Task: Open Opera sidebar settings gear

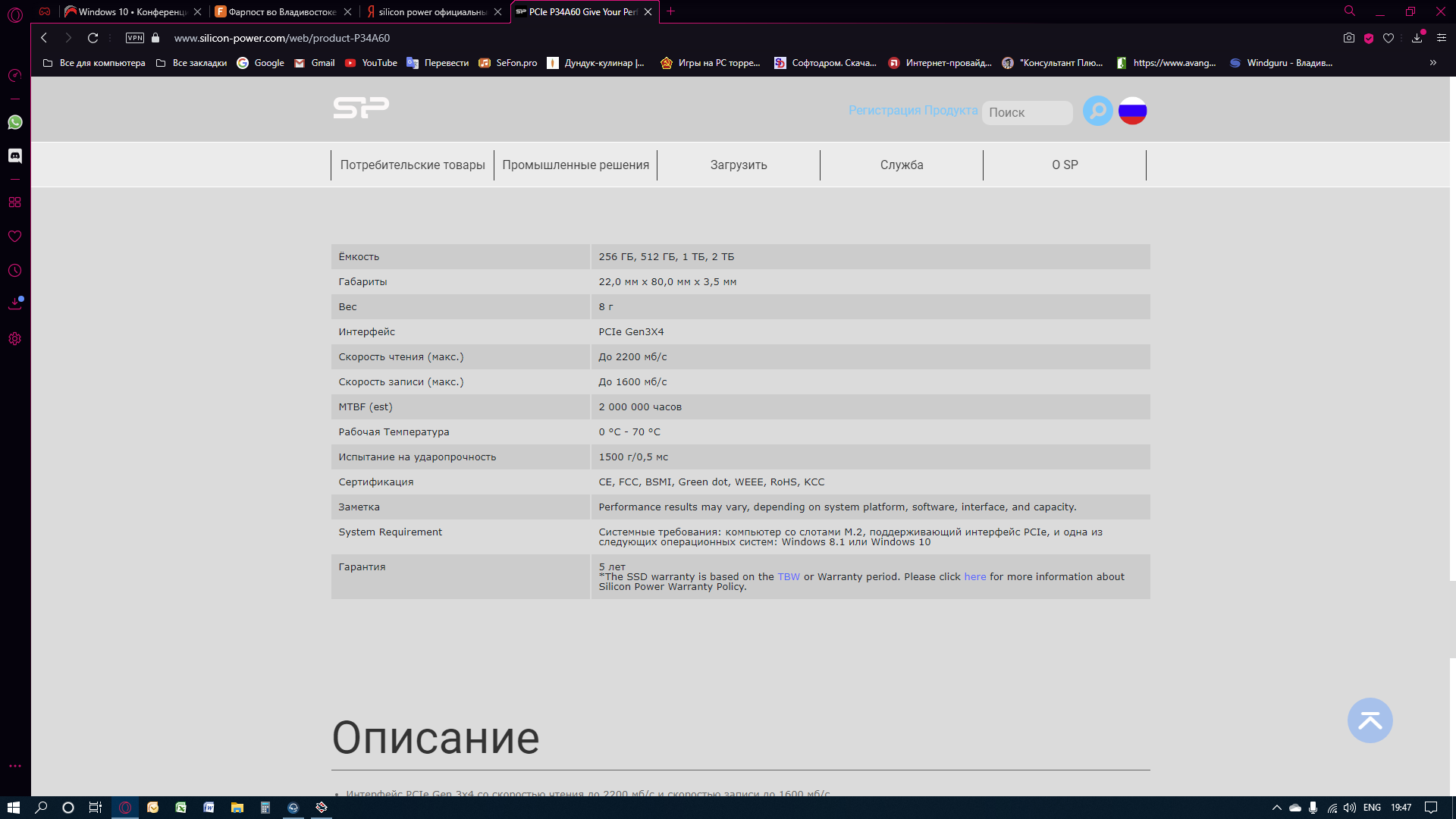Action: click(x=15, y=339)
